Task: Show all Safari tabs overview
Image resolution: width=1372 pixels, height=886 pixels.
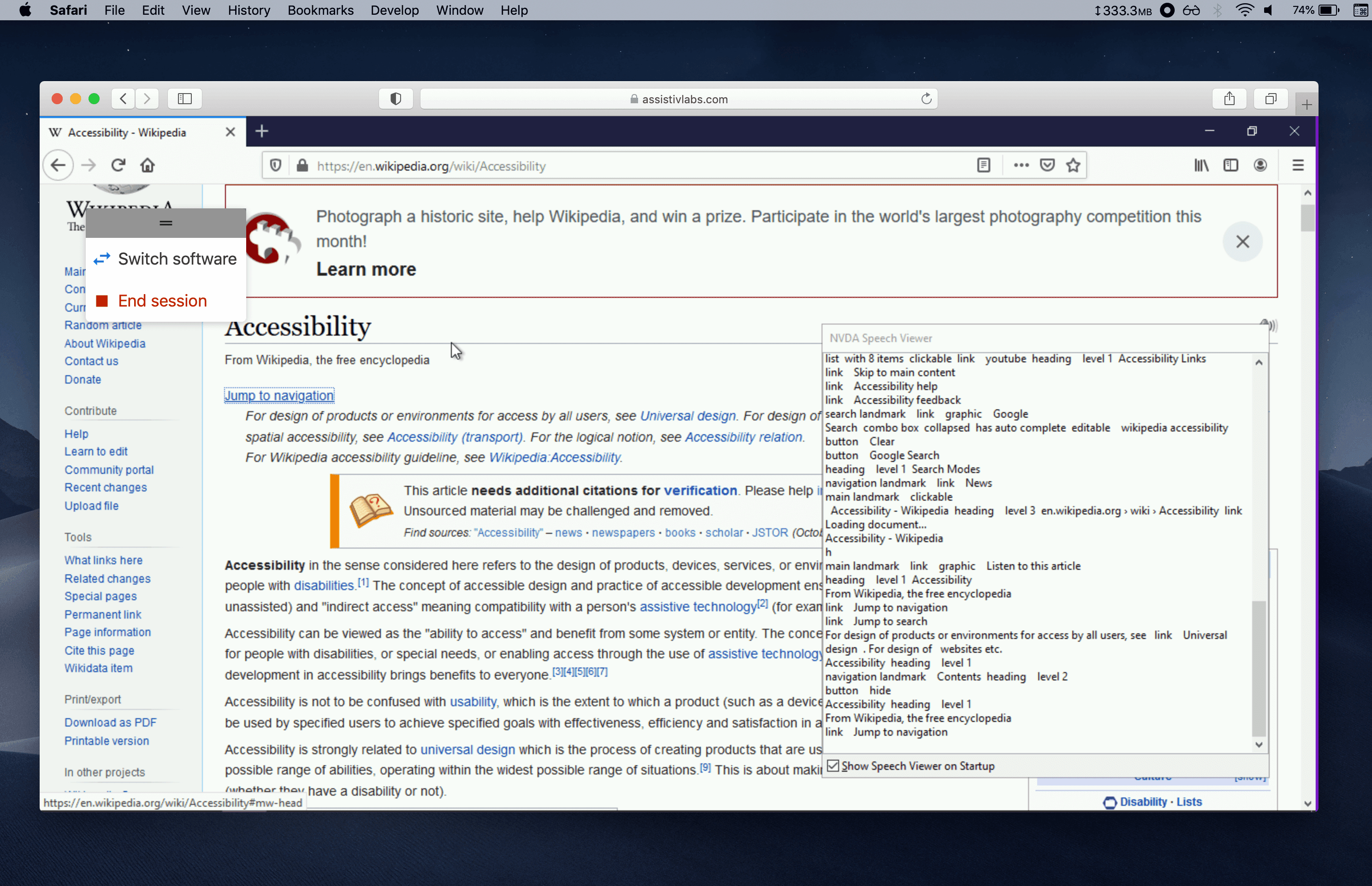Action: (1271, 98)
